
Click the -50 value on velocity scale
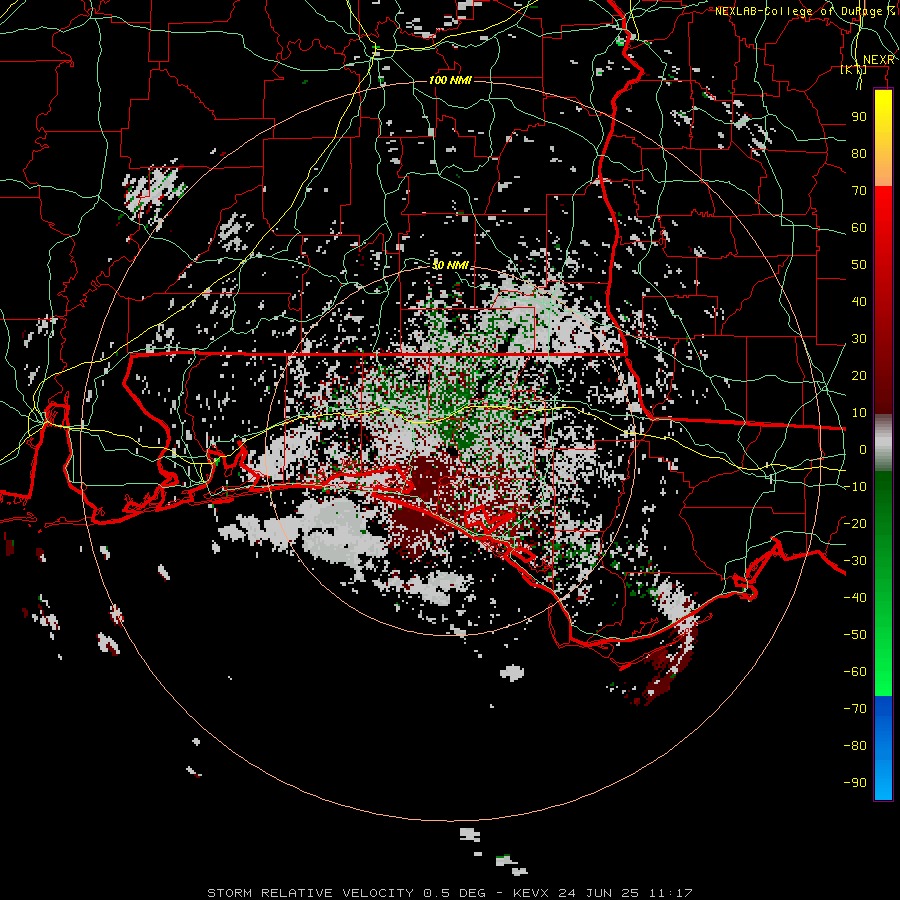[x=855, y=634]
